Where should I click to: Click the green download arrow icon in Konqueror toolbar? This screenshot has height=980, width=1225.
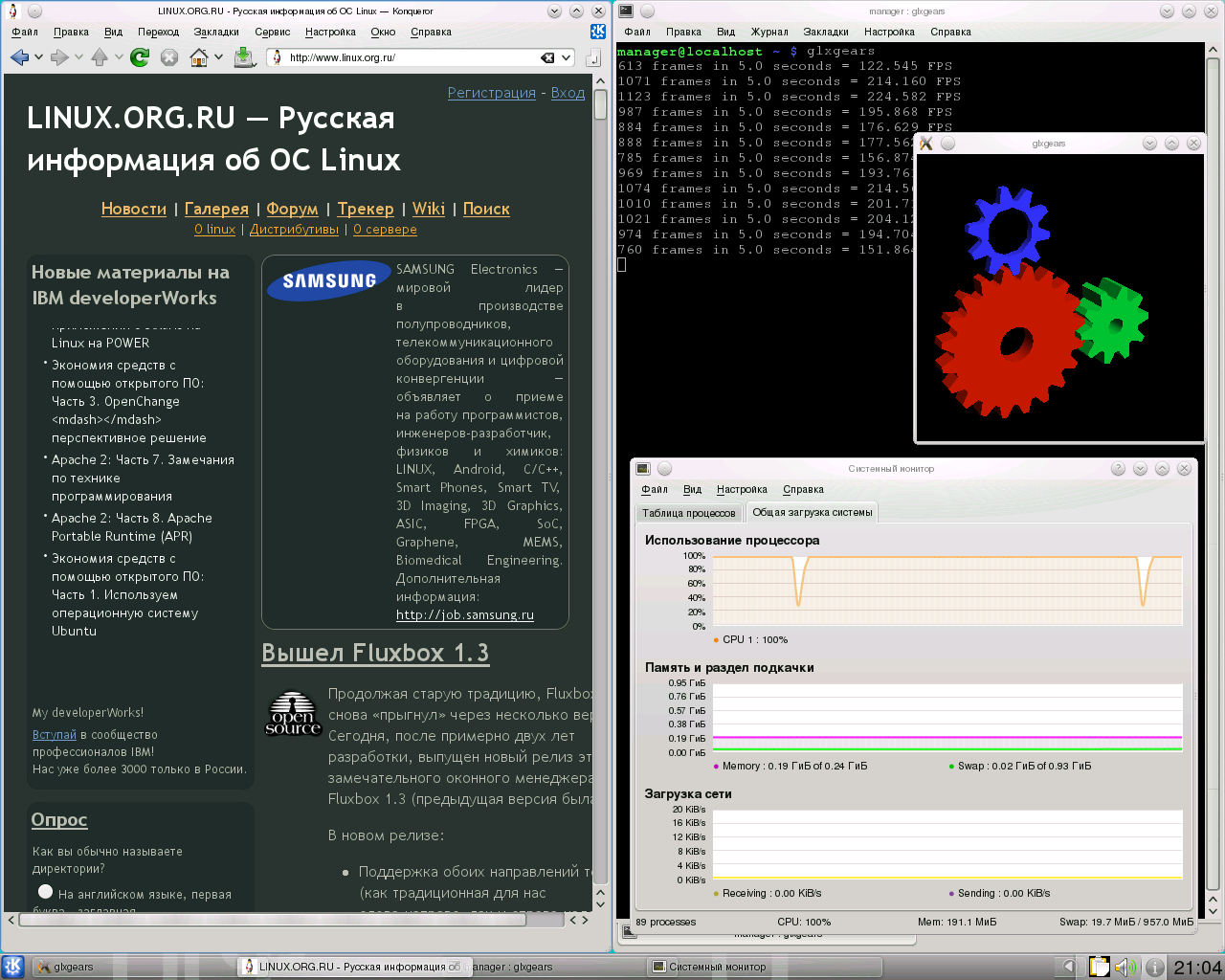point(244,57)
